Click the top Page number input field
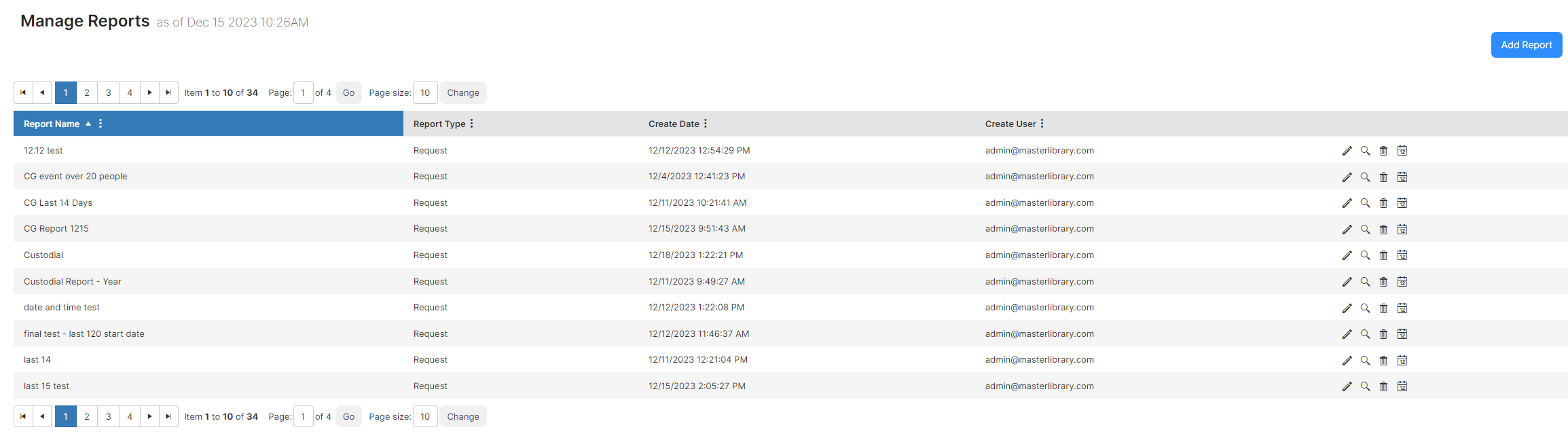The width and height of the screenshot is (1568, 436). click(x=303, y=93)
